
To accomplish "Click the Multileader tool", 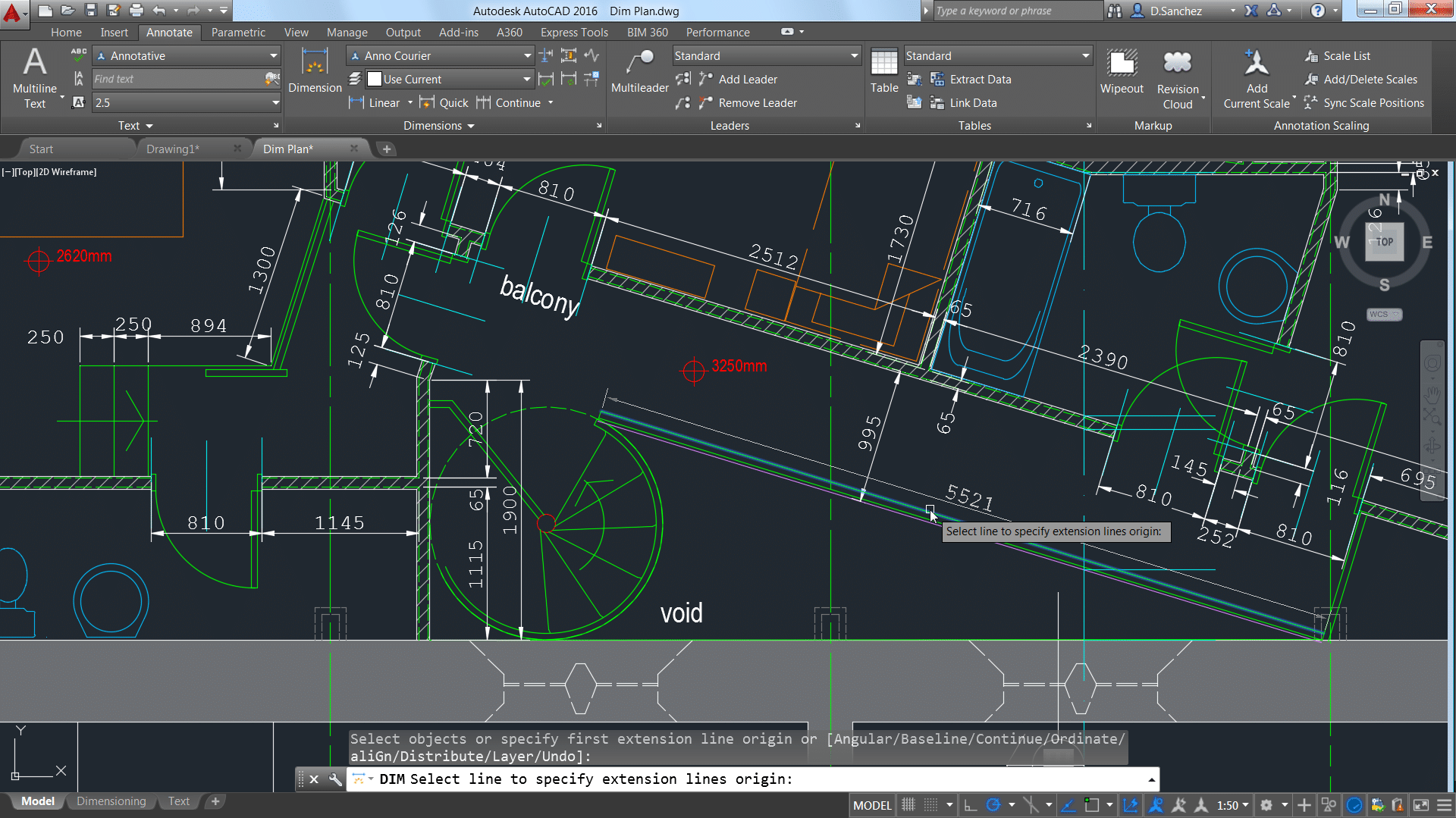I will click(x=639, y=71).
